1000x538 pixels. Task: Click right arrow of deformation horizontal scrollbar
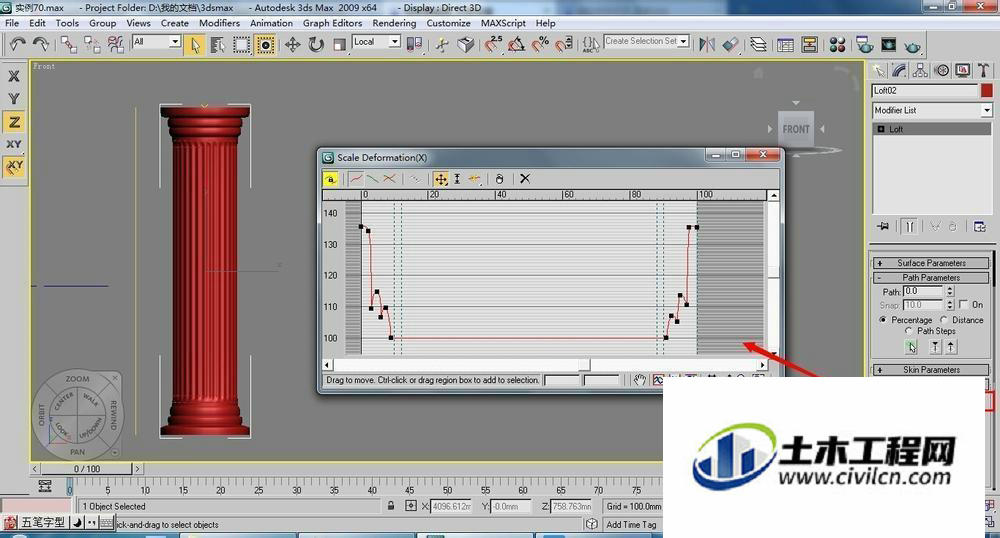click(x=762, y=365)
